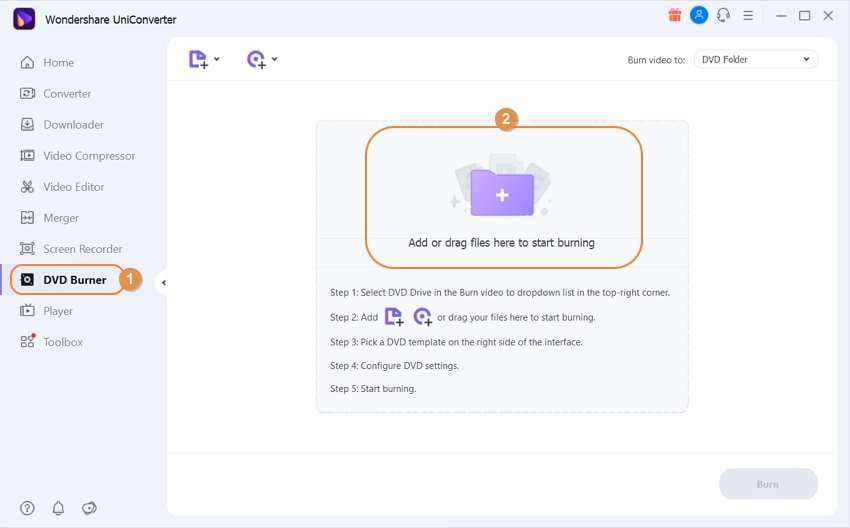
Task: Click the Add Files icon in Step 2
Action: (394, 317)
